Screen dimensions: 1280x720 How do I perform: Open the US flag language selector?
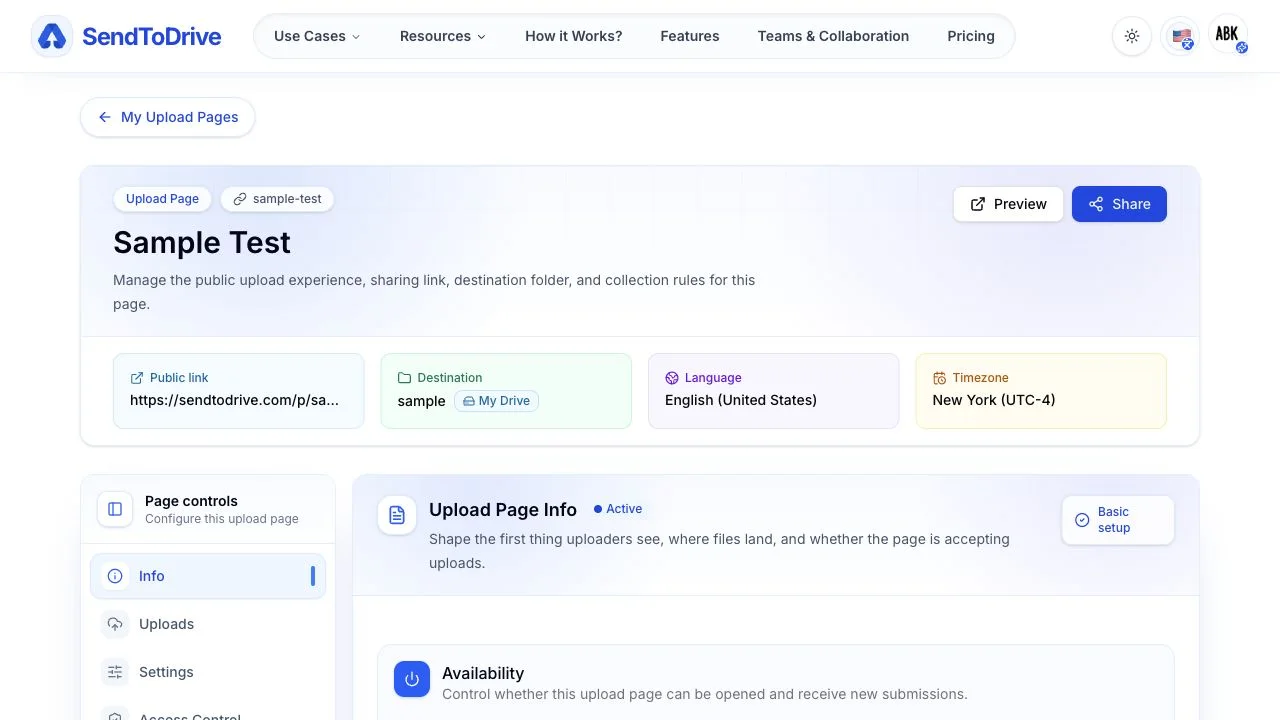pyautogui.click(x=1181, y=37)
